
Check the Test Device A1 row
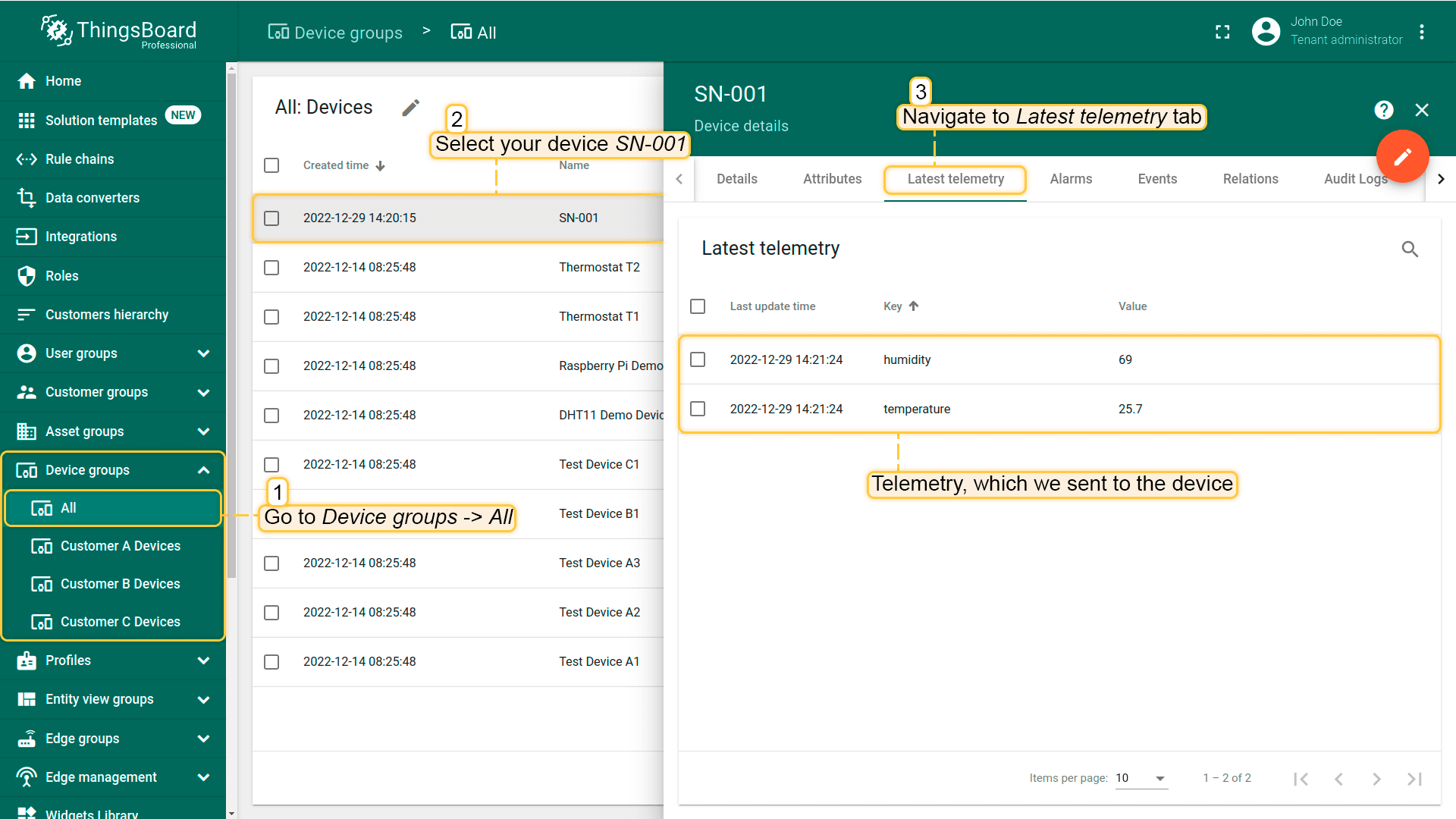271,662
